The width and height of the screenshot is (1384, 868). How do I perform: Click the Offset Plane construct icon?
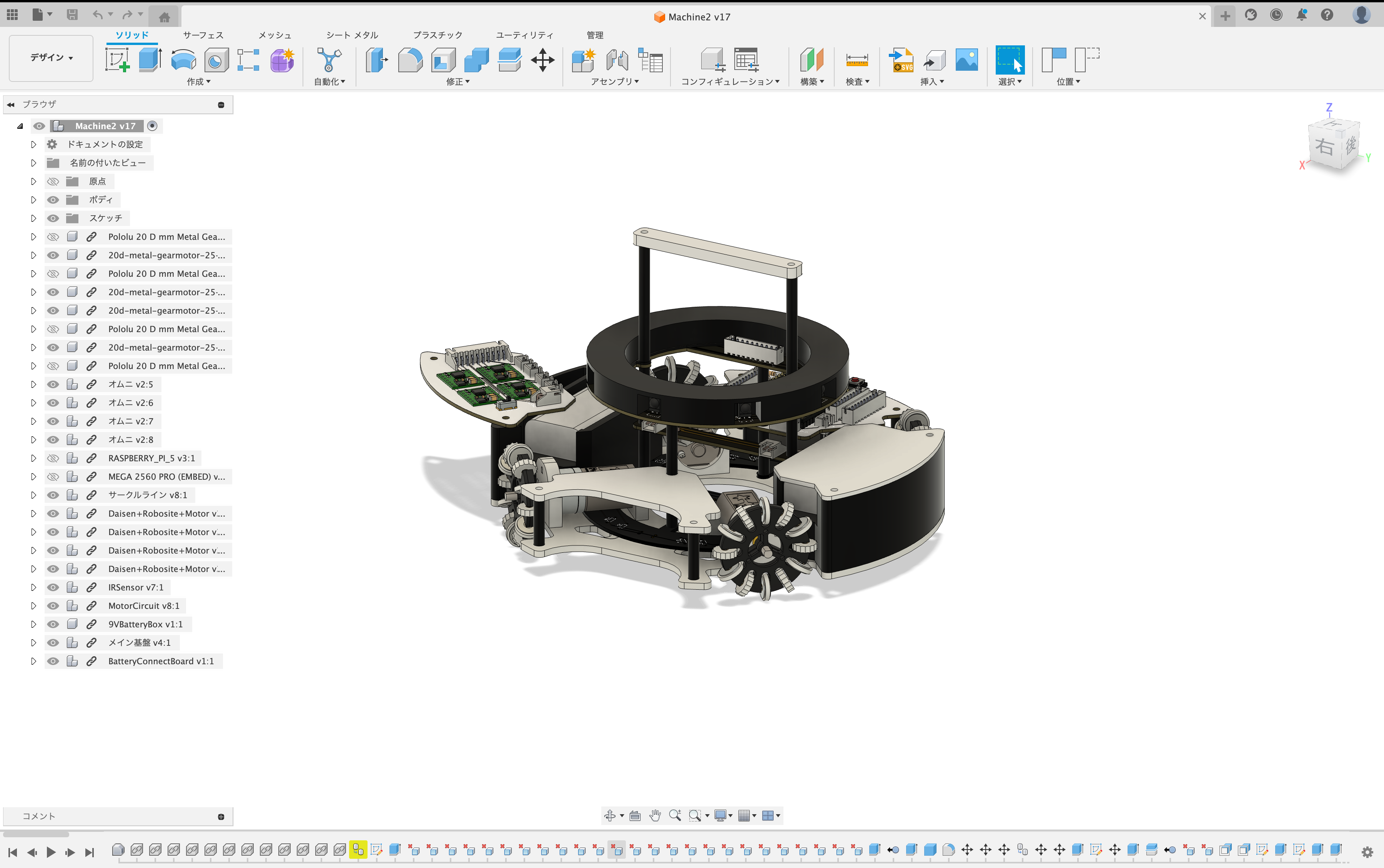[812, 60]
